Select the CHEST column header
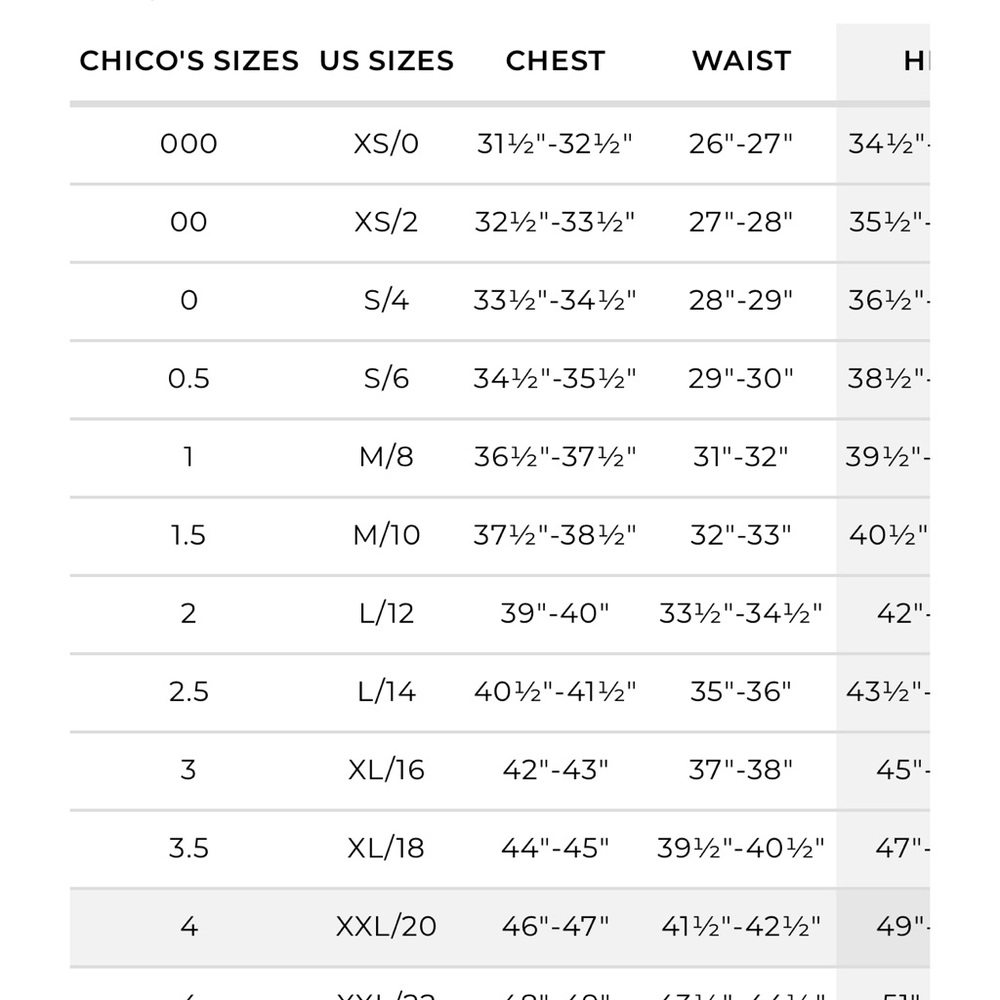 tap(555, 61)
